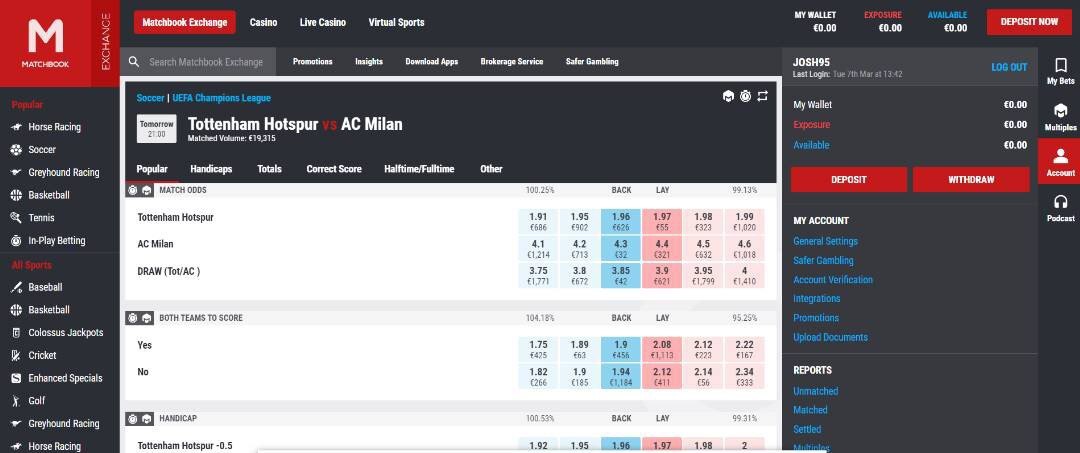This screenshot has width=1080, height=453.
Task: Select Tottenham Hotspur back odds 1.96
Action: [621, 222]
